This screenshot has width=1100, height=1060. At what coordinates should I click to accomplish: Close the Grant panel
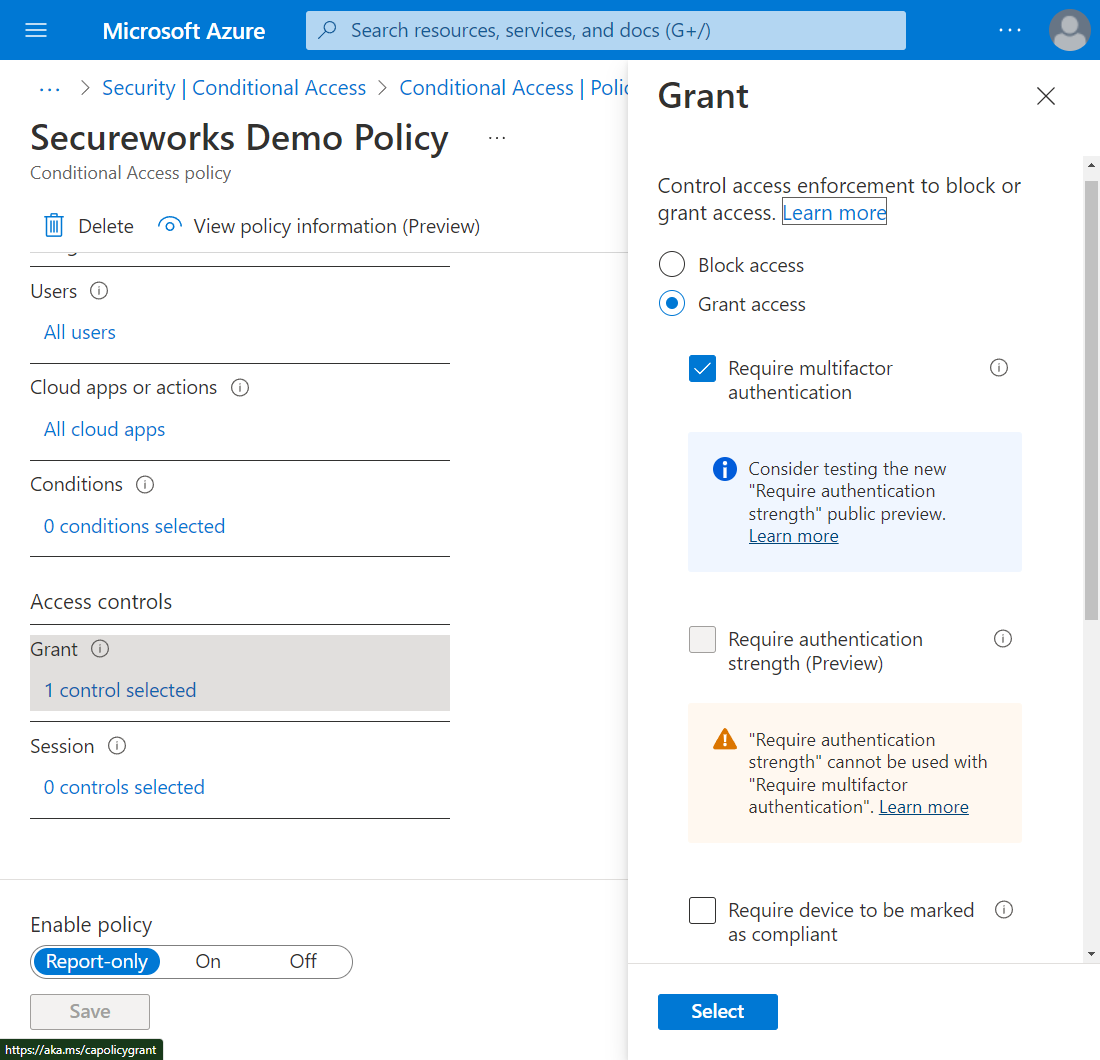click(1046, 96)
